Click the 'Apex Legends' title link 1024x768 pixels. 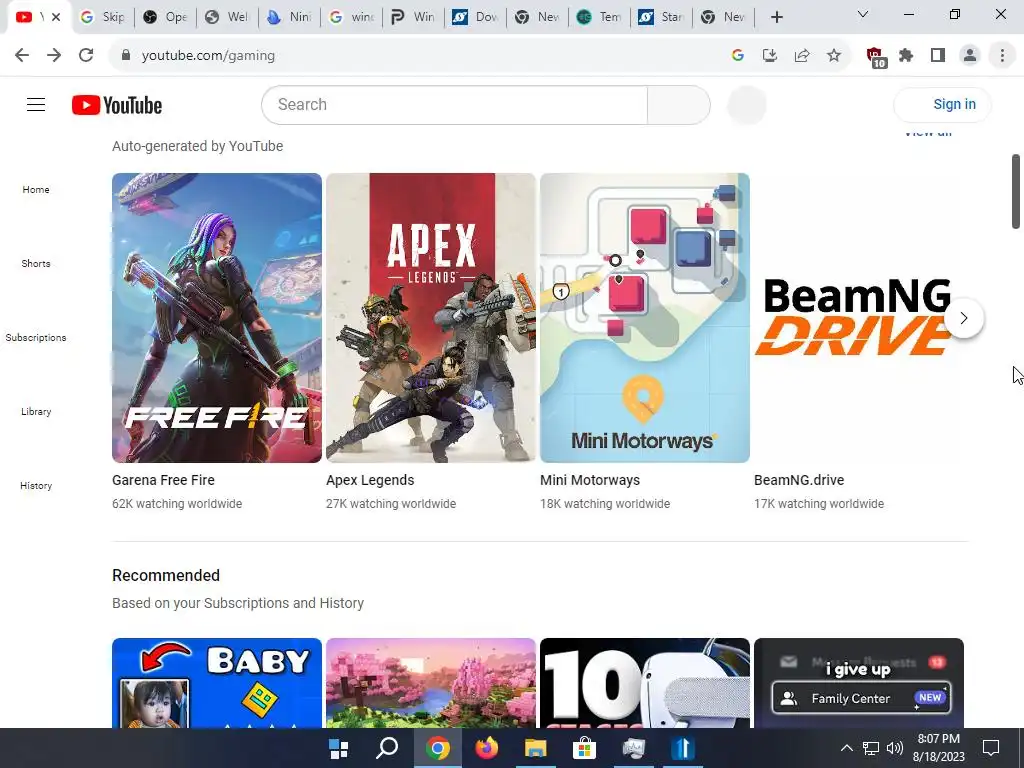tap(370, 480)
